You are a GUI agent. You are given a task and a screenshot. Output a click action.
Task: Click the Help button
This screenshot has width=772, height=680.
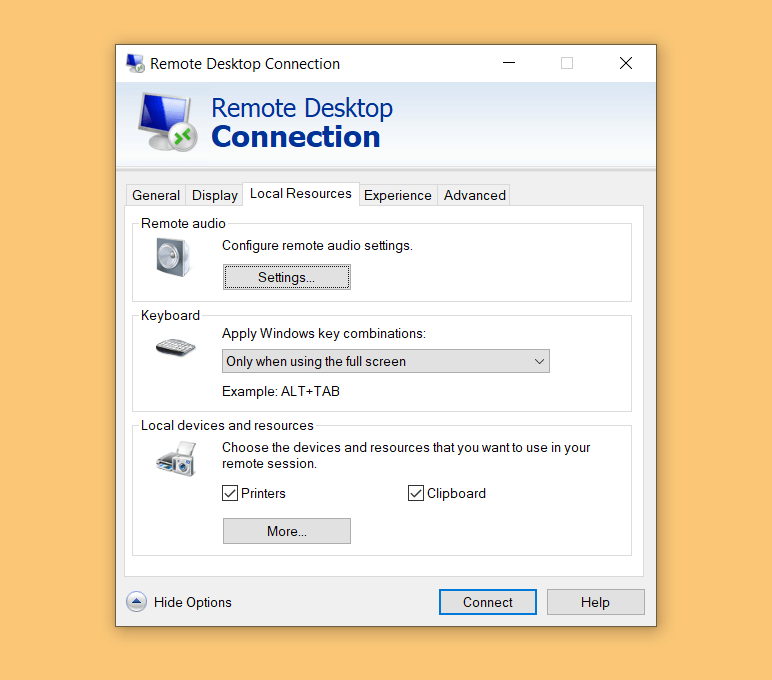pyautogui.click(x=595, y=602)
